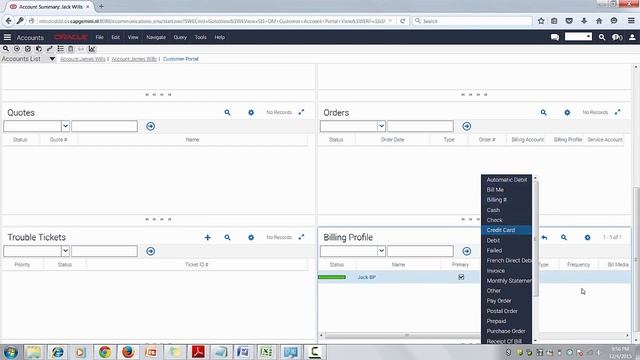The image size is (640, 360).
Task: Select Invoice from the list
Action: click(506, 271)
